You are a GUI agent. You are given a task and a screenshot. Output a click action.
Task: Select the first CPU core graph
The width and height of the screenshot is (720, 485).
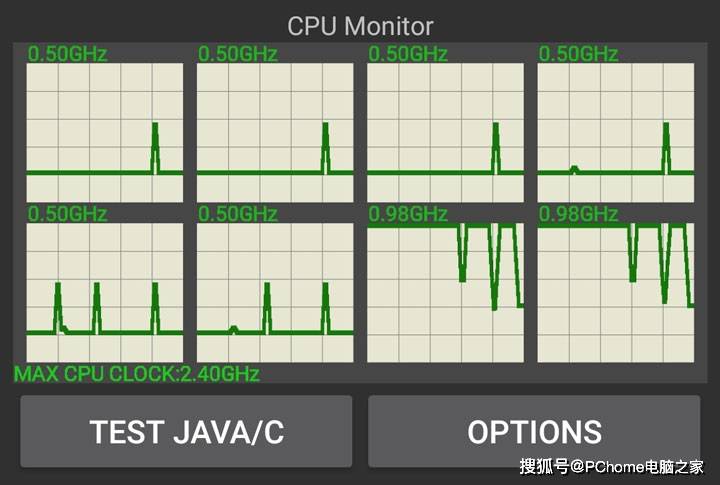tap(105, 133)
